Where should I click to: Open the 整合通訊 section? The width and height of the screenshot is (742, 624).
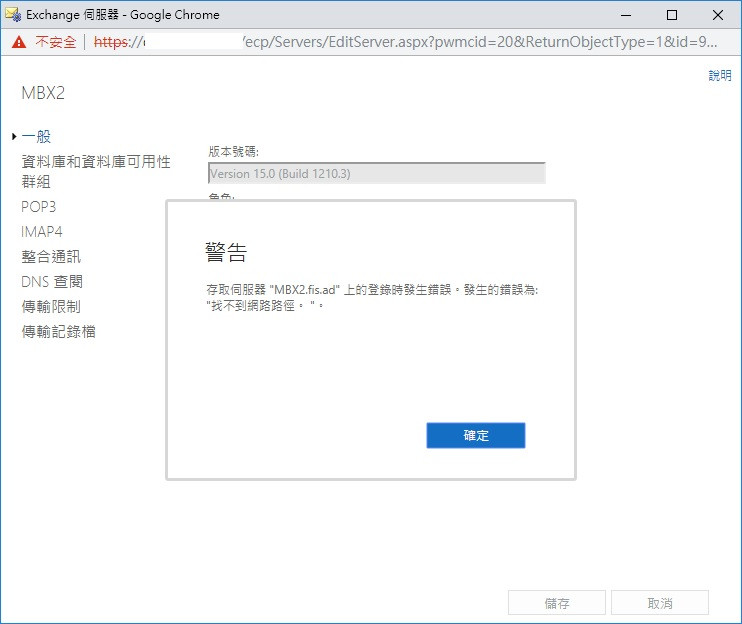(51, 257)
